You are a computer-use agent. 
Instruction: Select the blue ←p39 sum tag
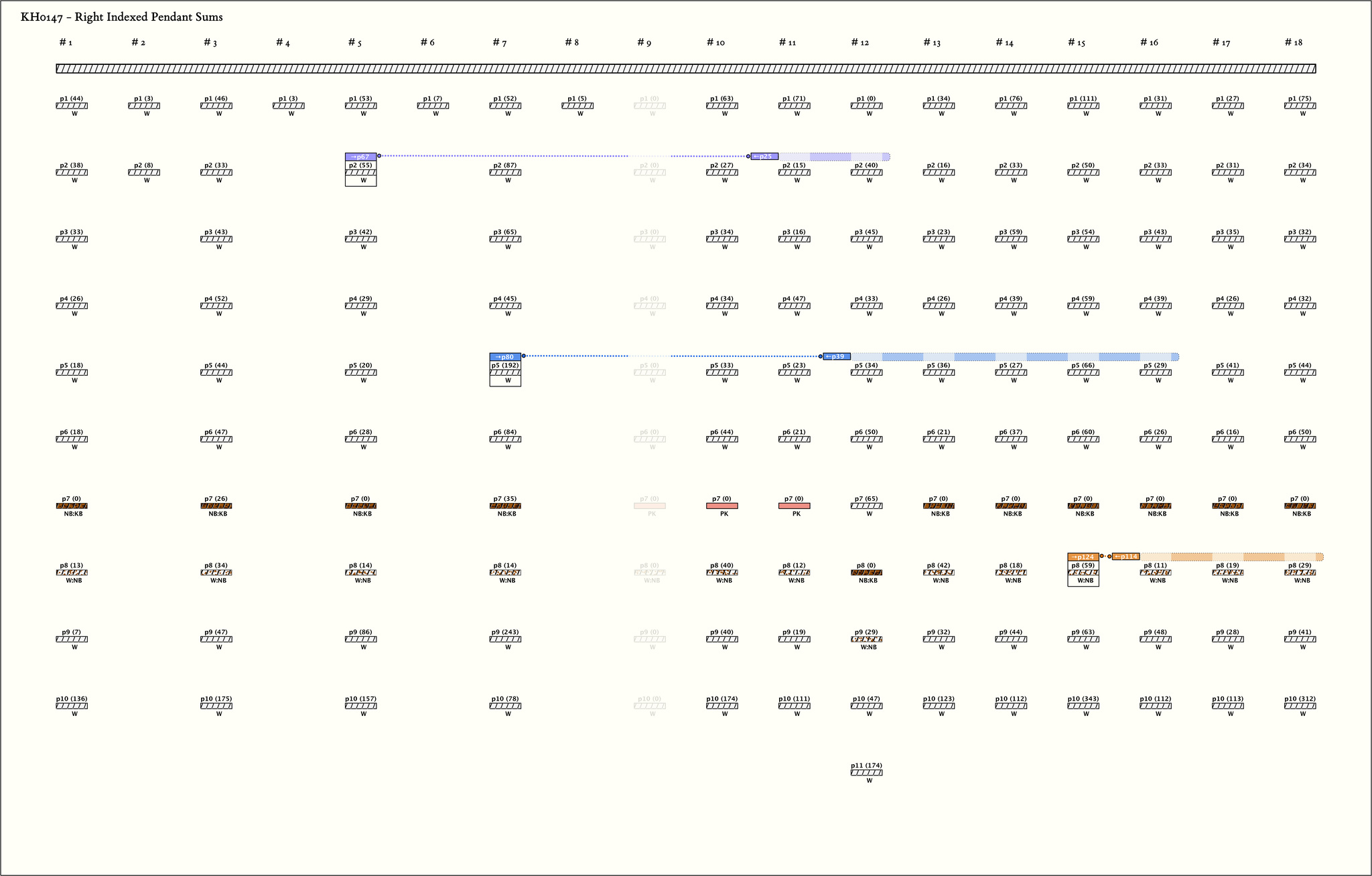(x=836, y=357)
